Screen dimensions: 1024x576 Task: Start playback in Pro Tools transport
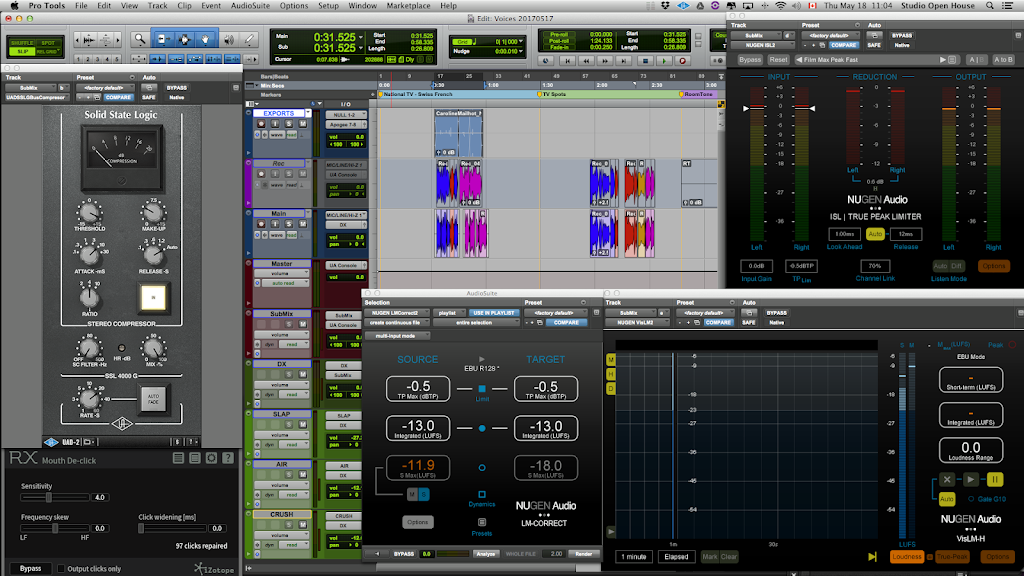click(x=664, y=61)
